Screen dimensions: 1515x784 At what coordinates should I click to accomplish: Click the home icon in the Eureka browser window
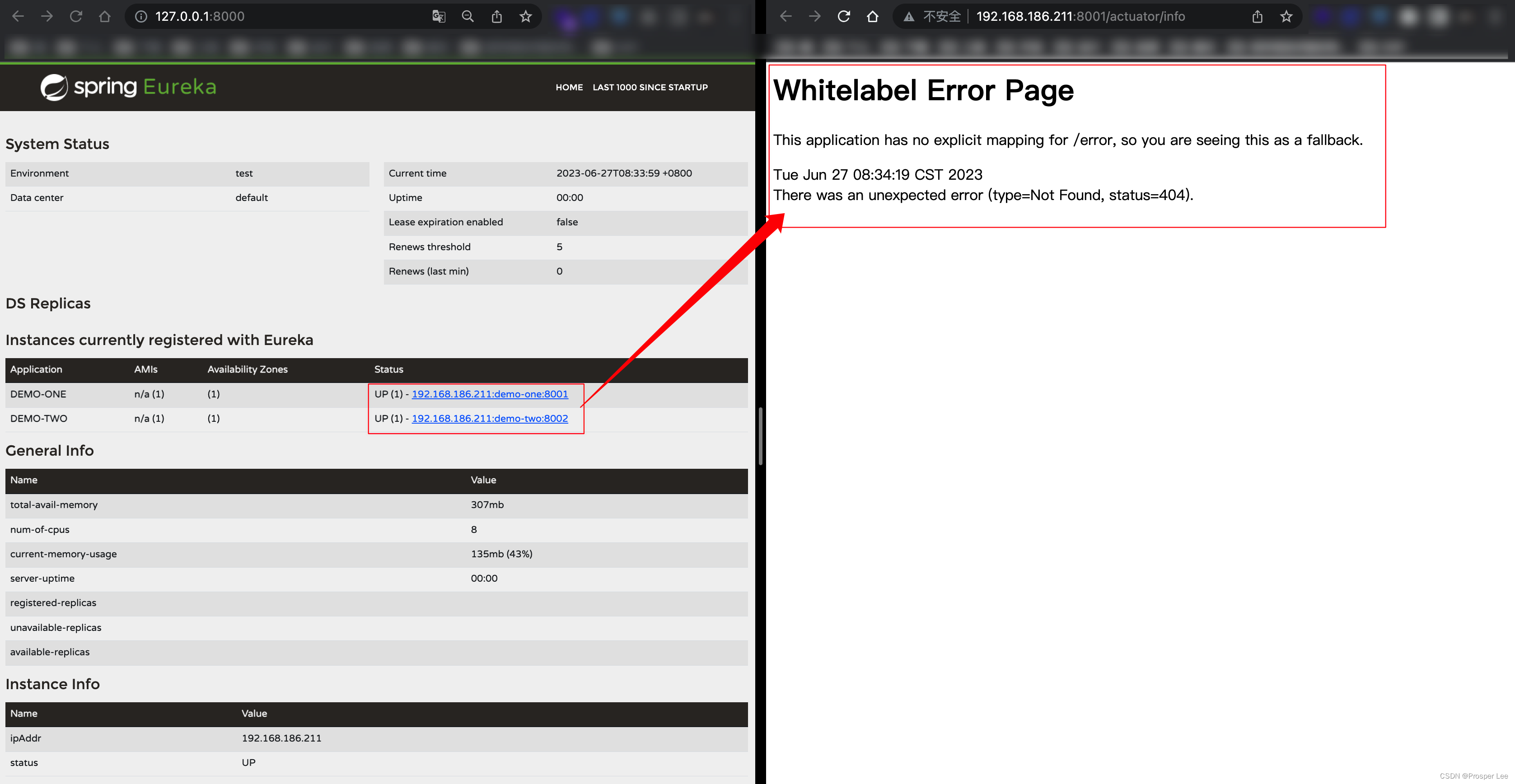[x=105, y=16]
